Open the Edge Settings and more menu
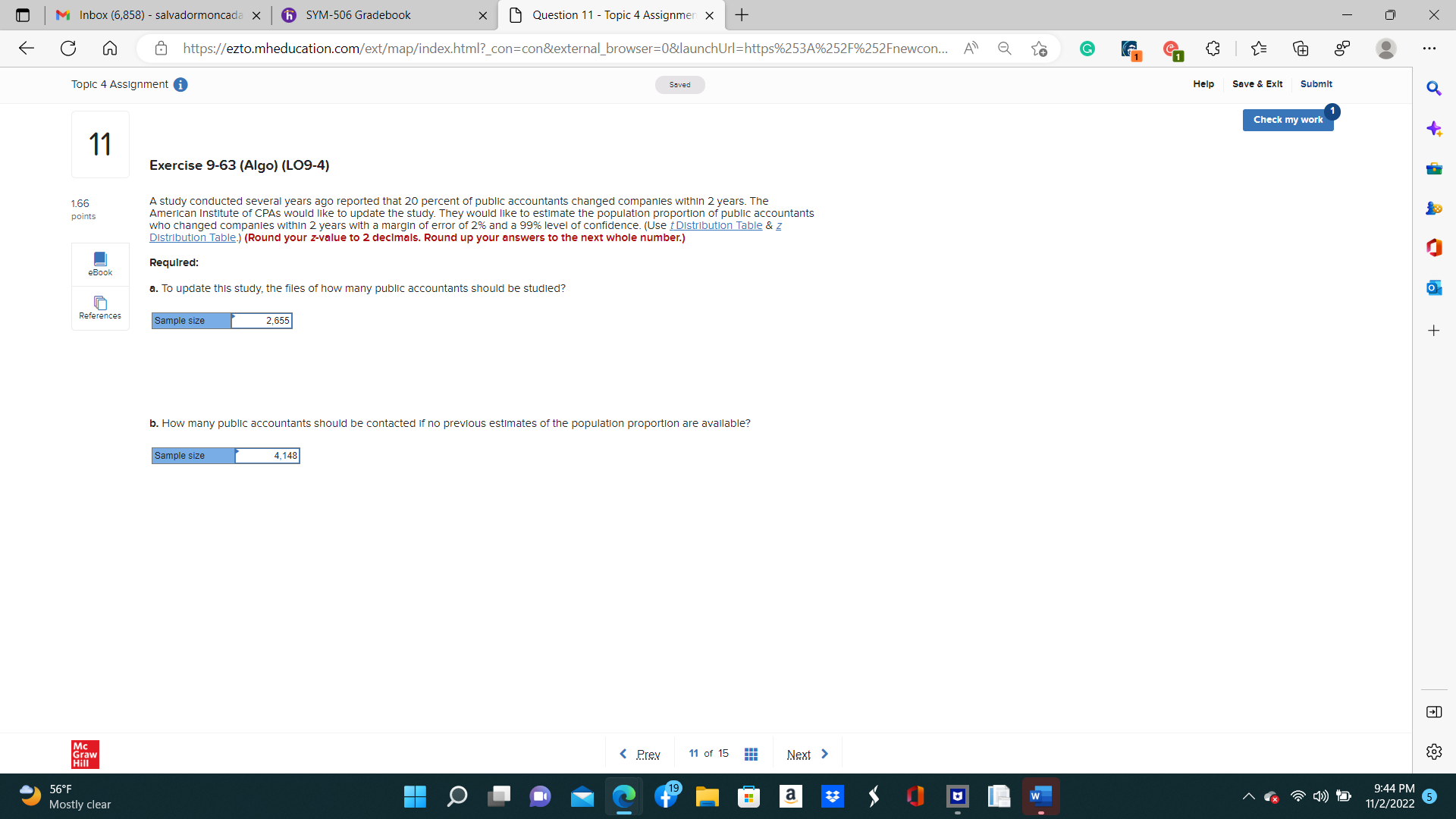1456x819 pixels. (x=1429, y=49)
